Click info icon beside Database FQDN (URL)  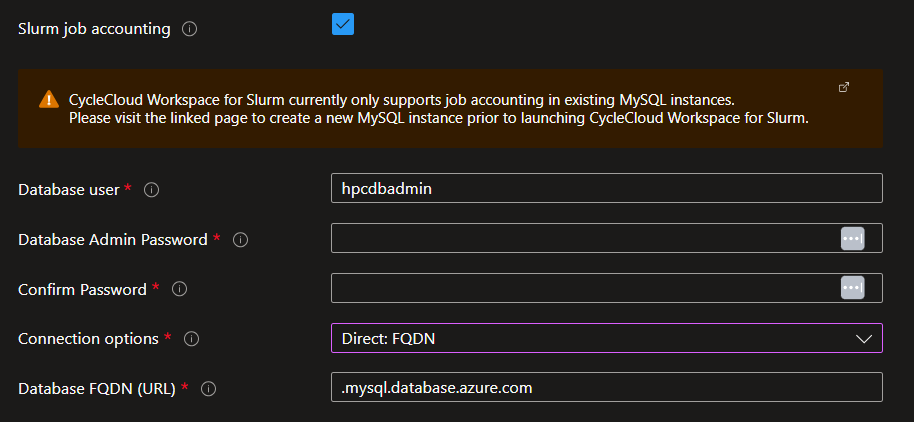tap(210, 389)
